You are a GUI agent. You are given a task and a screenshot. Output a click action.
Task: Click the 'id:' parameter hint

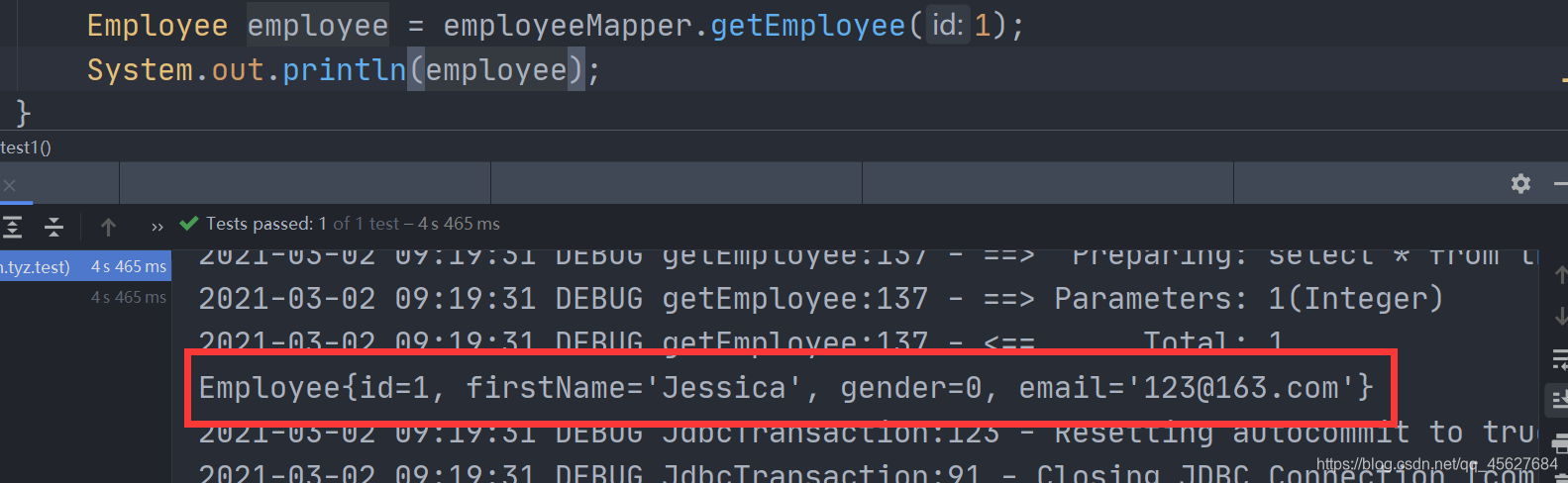[947, 25]
